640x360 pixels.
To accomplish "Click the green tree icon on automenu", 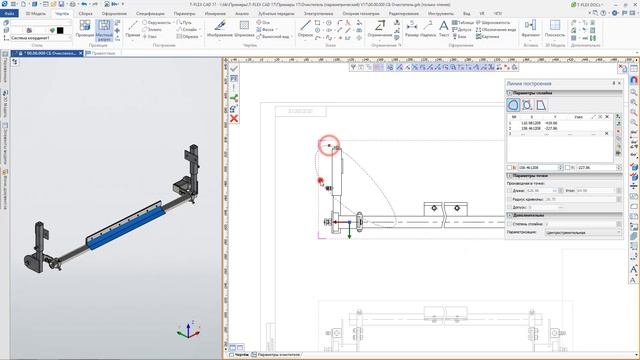I will (x=234, y=98).
